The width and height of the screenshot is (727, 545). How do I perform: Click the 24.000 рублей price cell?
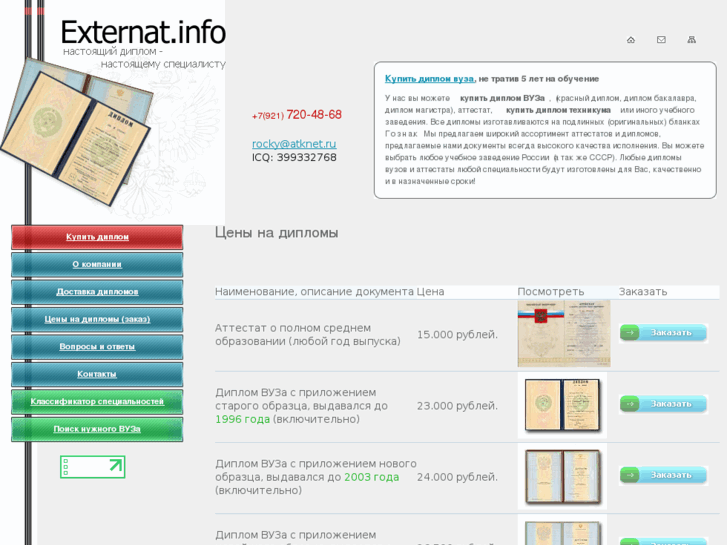point(457,477)
